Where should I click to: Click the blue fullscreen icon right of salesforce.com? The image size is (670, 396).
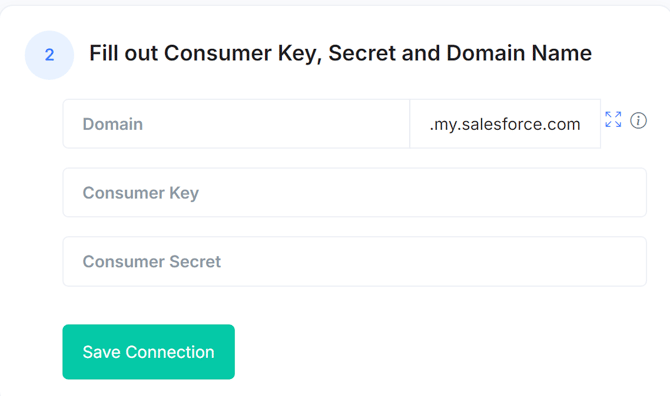(x=613, y=120)
